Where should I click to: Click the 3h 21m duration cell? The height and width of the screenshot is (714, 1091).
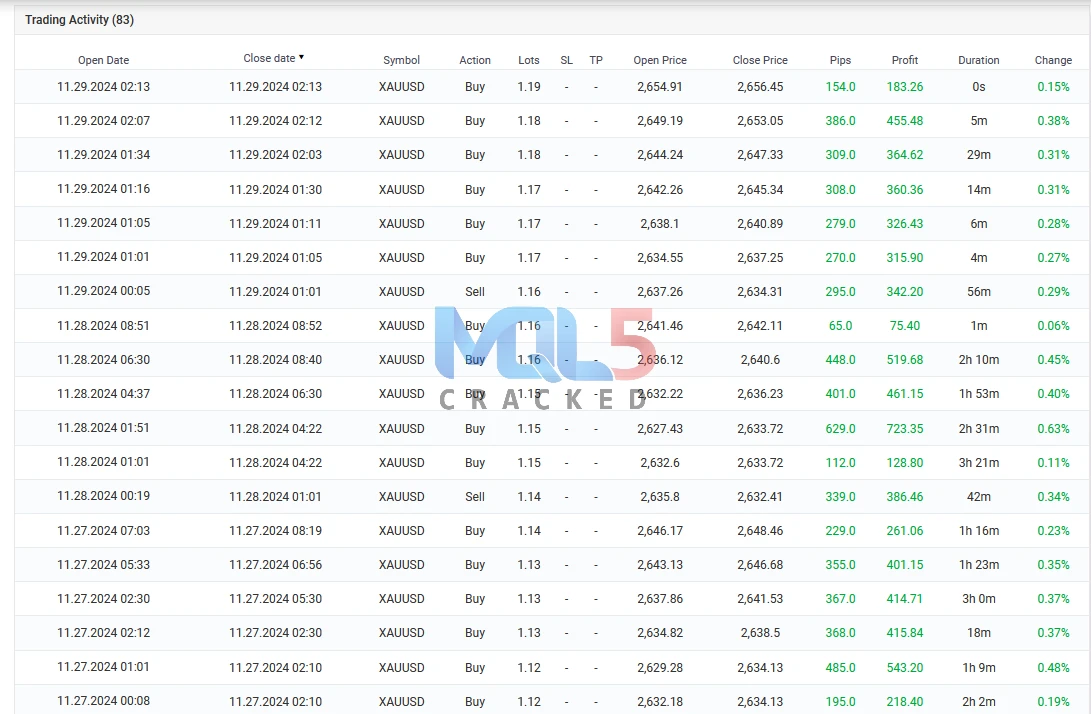[x=978, y=463]
